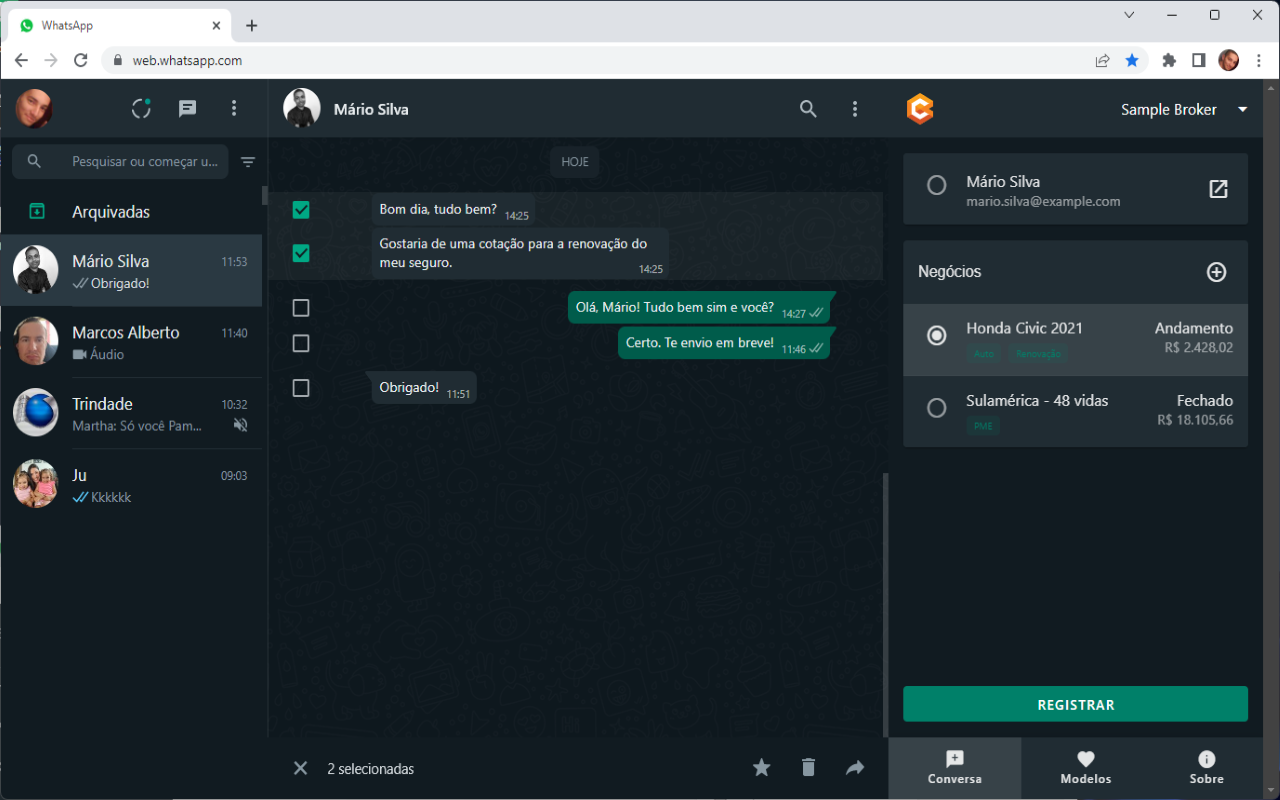Uncheck the "Bom dia, tudo bem?" message
1280x800 pixels.
pyautogui.click(x=301, y=210)
